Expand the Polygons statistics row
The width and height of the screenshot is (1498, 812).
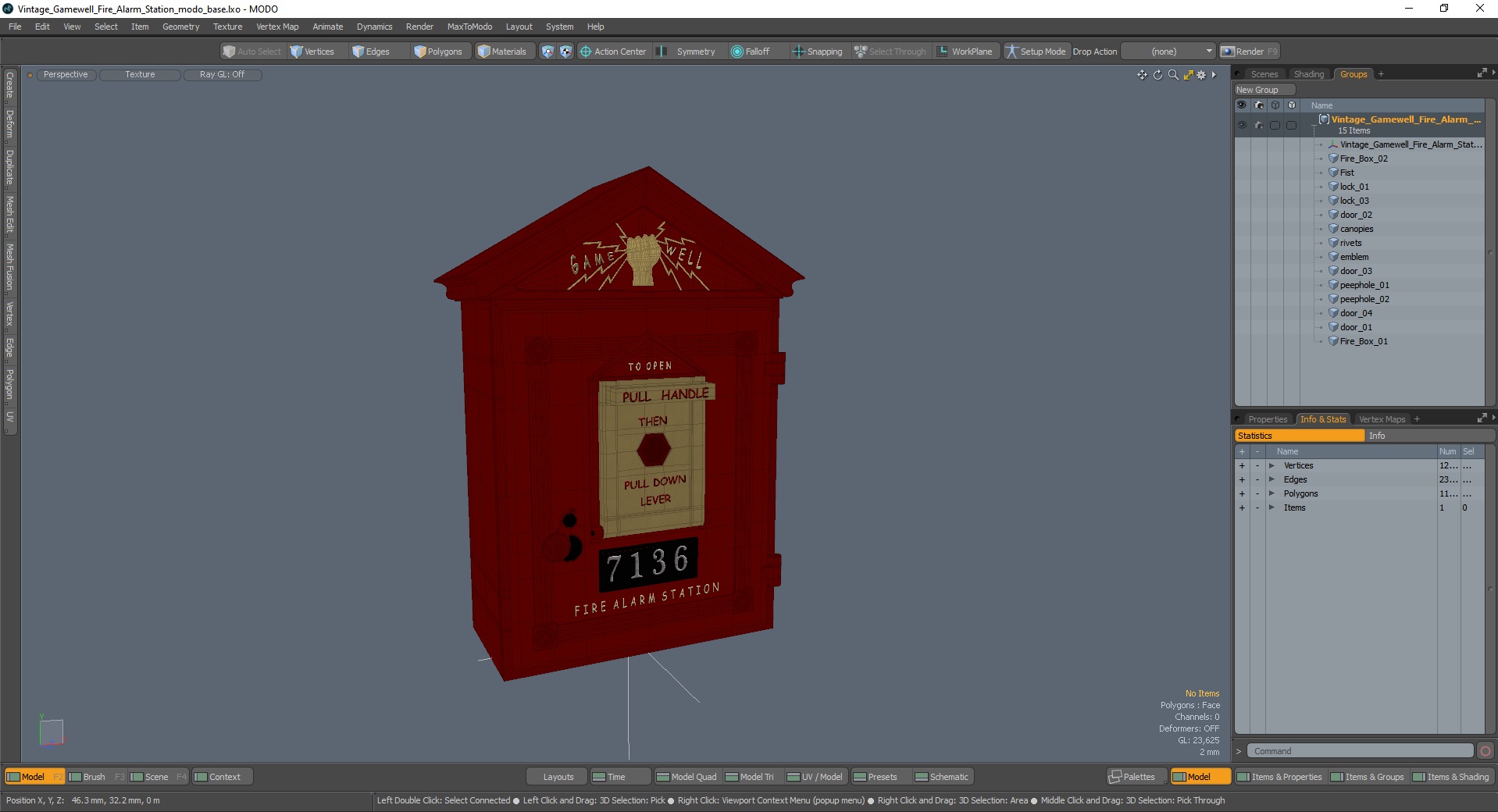pyautogui.click(x=1272, y=494)
